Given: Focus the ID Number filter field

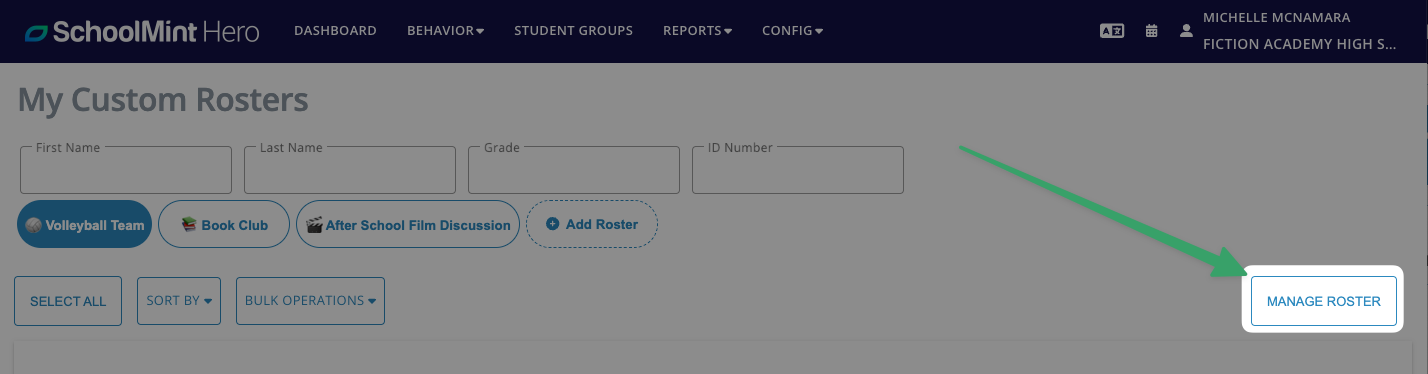Looking at the screenshot, I should click(798, 170).
